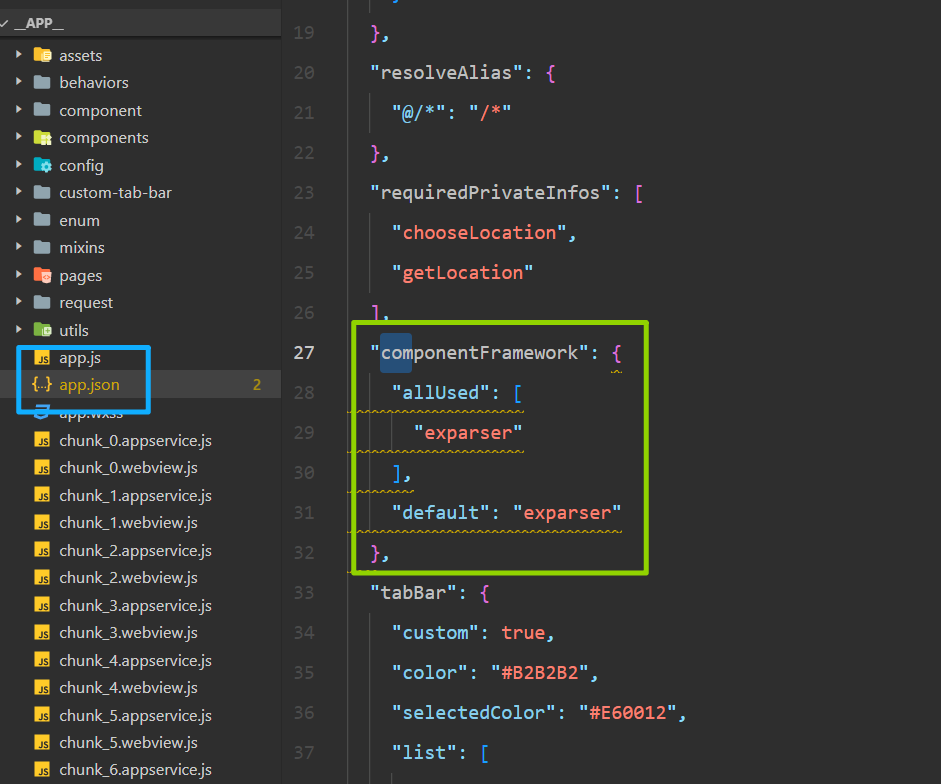Click JS icon of chunk_5.appservice.js
The image size is (941, 784).
pos(43,715)
